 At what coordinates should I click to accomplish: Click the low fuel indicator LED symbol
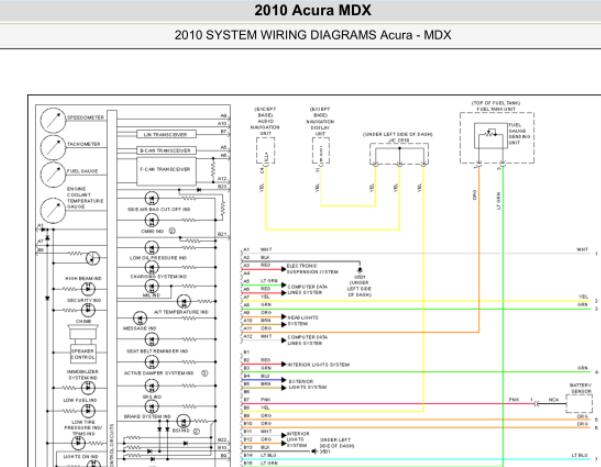click(88, 411)
